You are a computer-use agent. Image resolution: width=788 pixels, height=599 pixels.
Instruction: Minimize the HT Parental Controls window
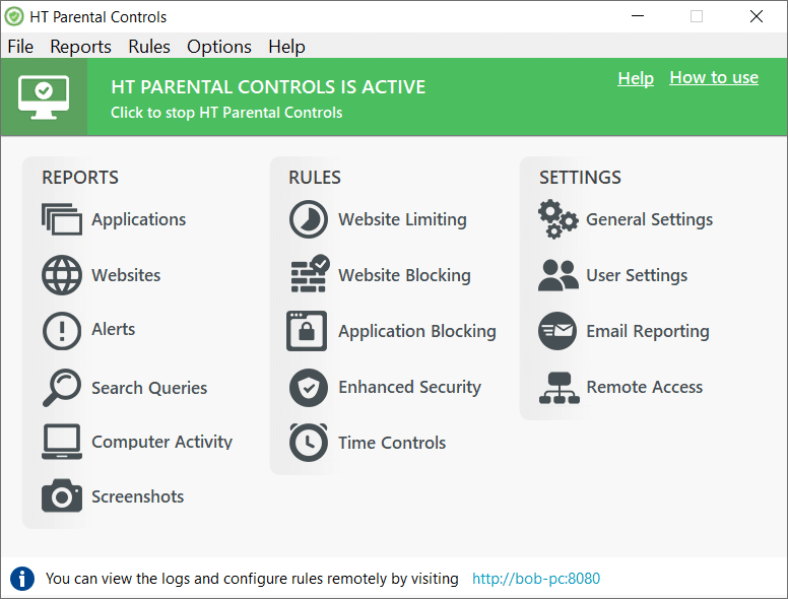point(638,17)
